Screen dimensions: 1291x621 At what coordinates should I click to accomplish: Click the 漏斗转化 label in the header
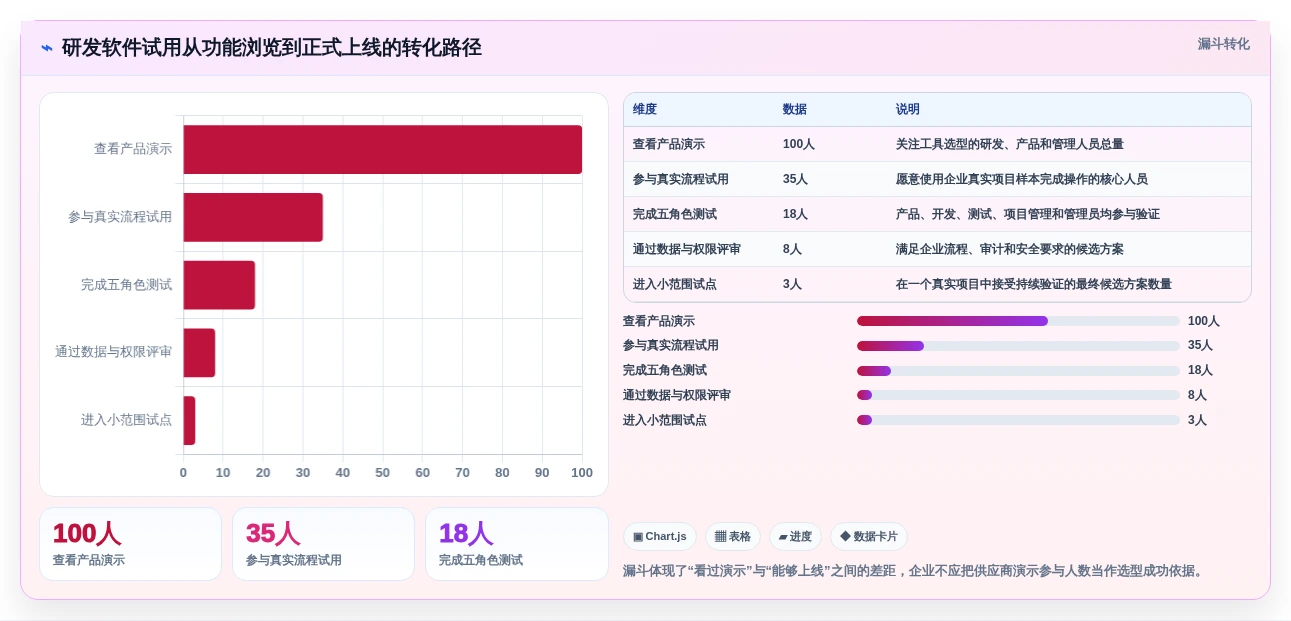point(1223,44)
